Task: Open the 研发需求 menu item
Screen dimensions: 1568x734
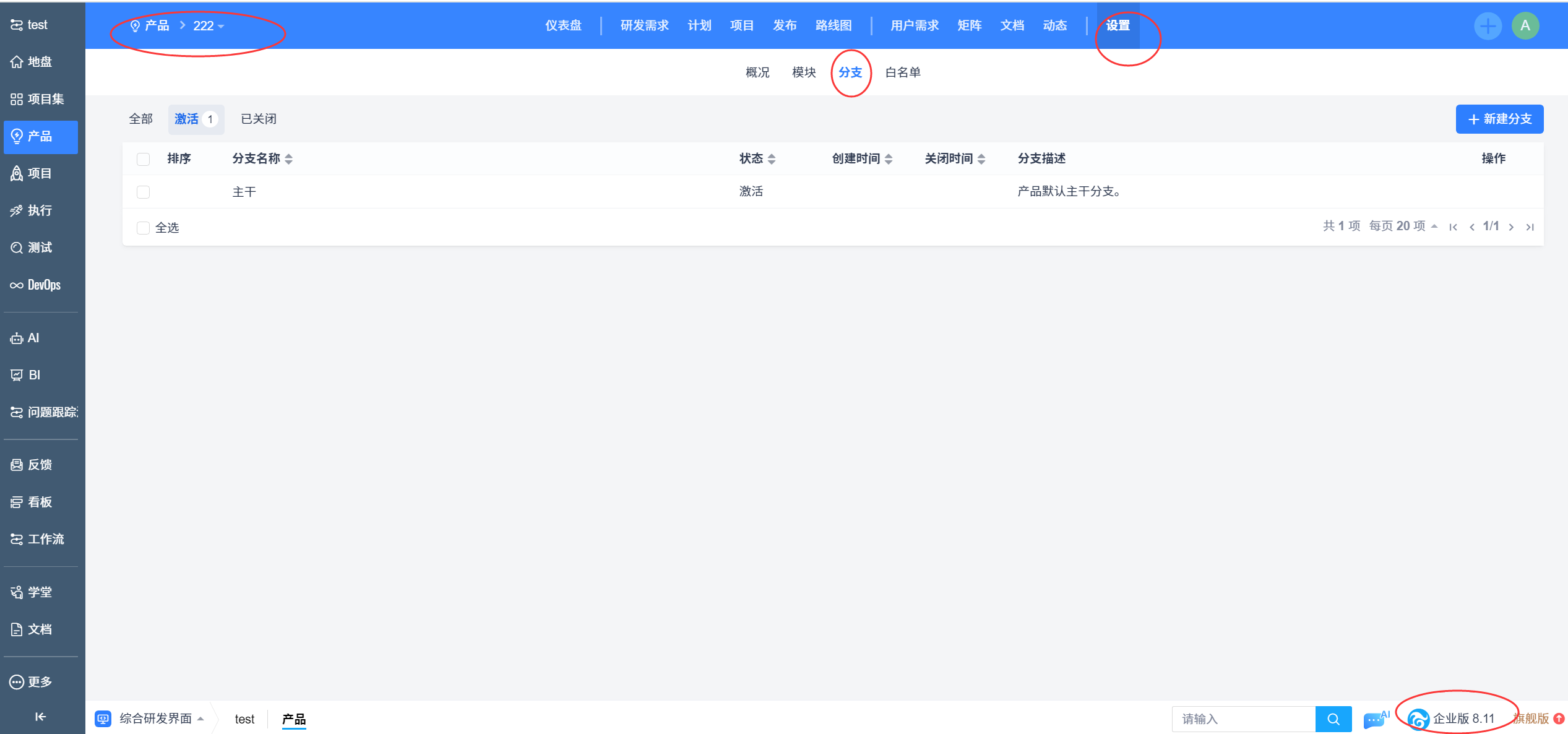Action: pos(644,25)
